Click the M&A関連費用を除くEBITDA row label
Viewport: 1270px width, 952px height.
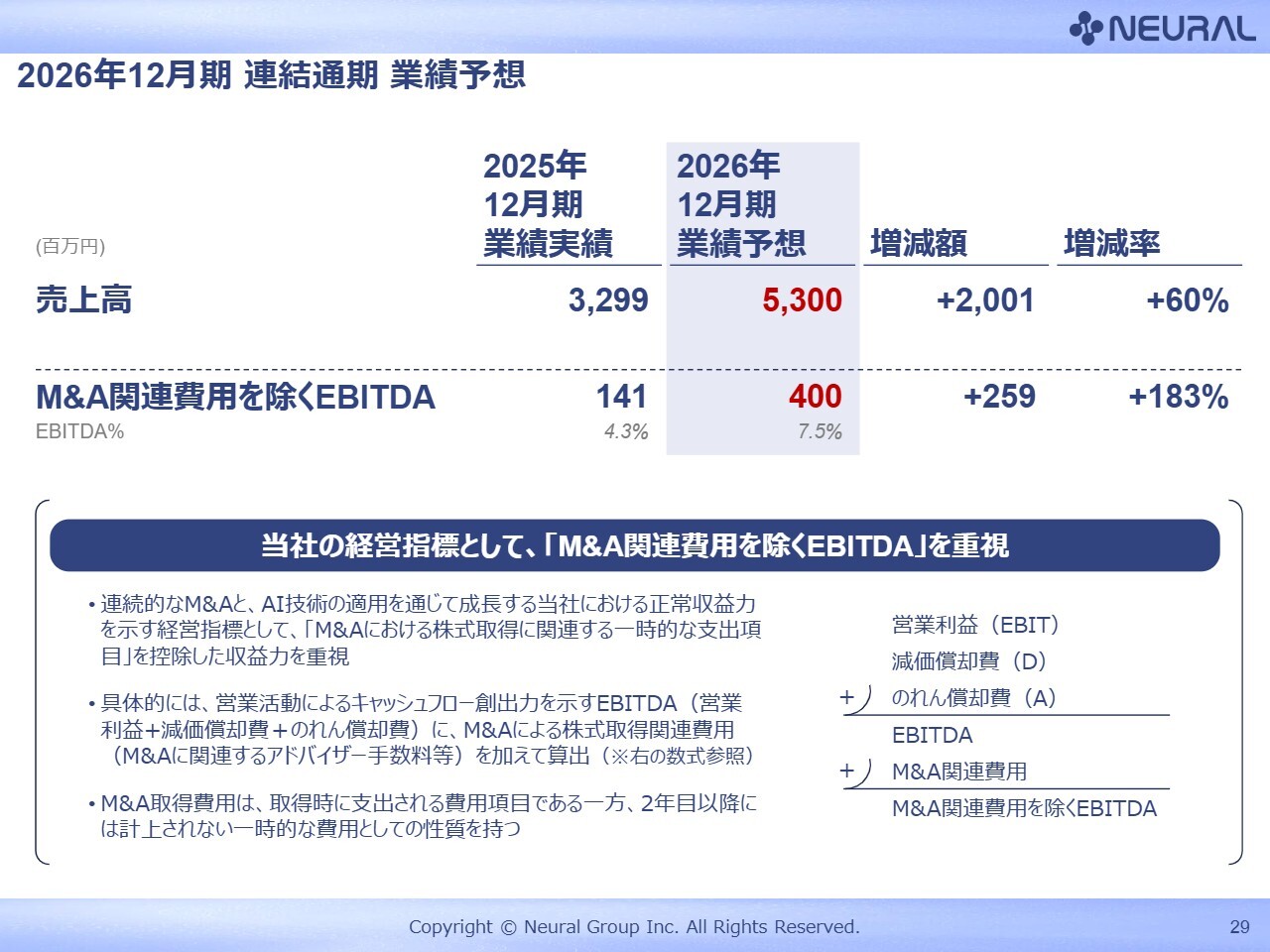(x=235, y=397)
